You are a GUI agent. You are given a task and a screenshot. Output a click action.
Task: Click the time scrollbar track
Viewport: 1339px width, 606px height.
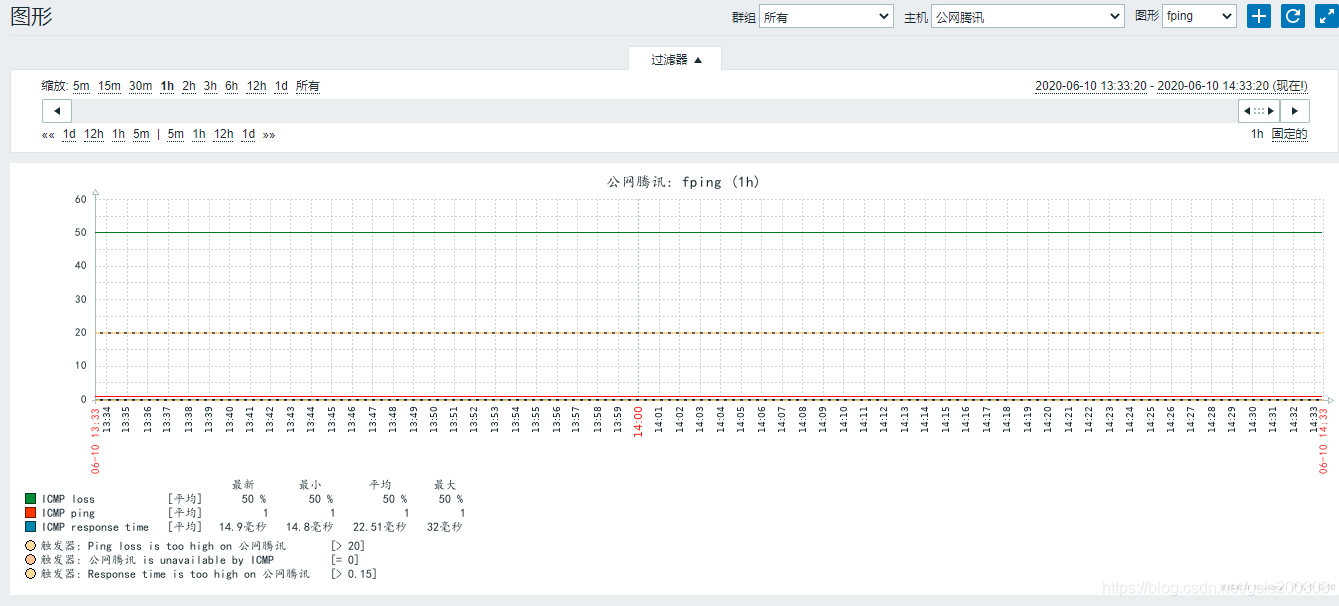point(654,111)
